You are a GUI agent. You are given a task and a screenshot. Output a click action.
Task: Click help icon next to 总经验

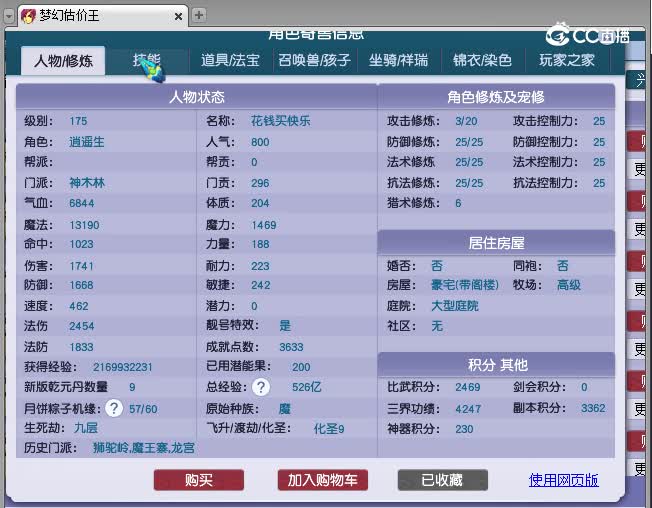point(261,387)
